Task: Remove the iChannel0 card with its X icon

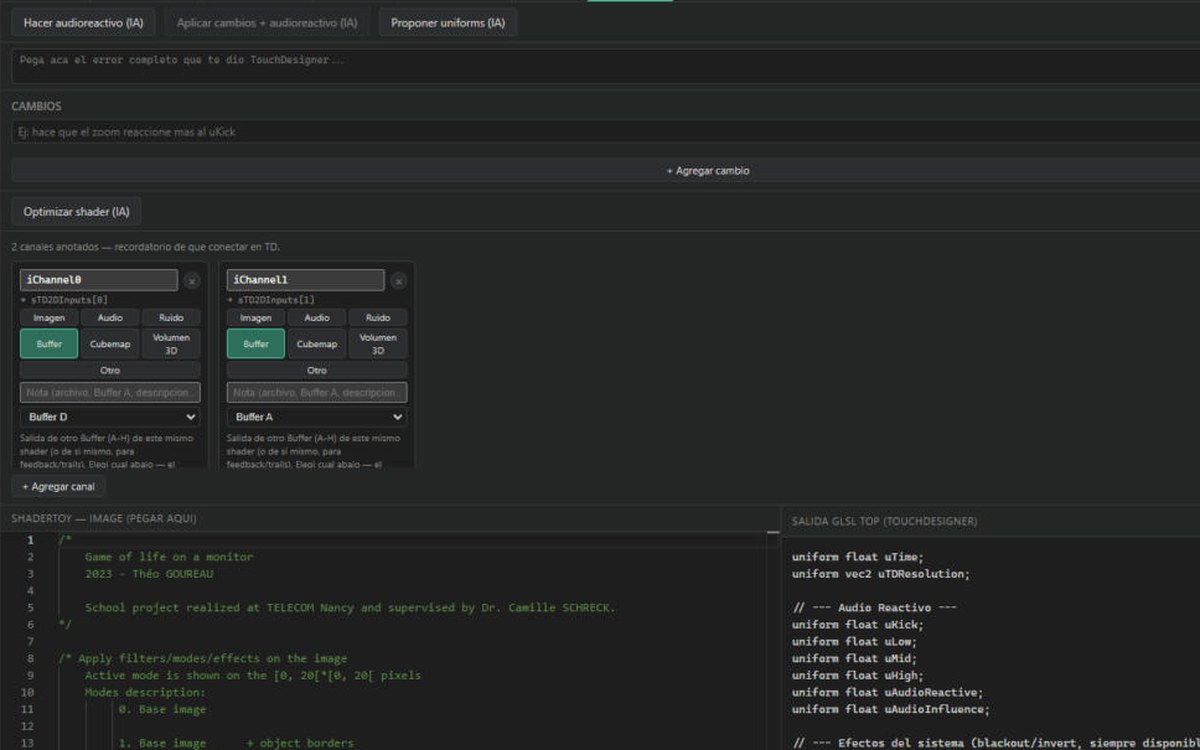Action: 192,281
